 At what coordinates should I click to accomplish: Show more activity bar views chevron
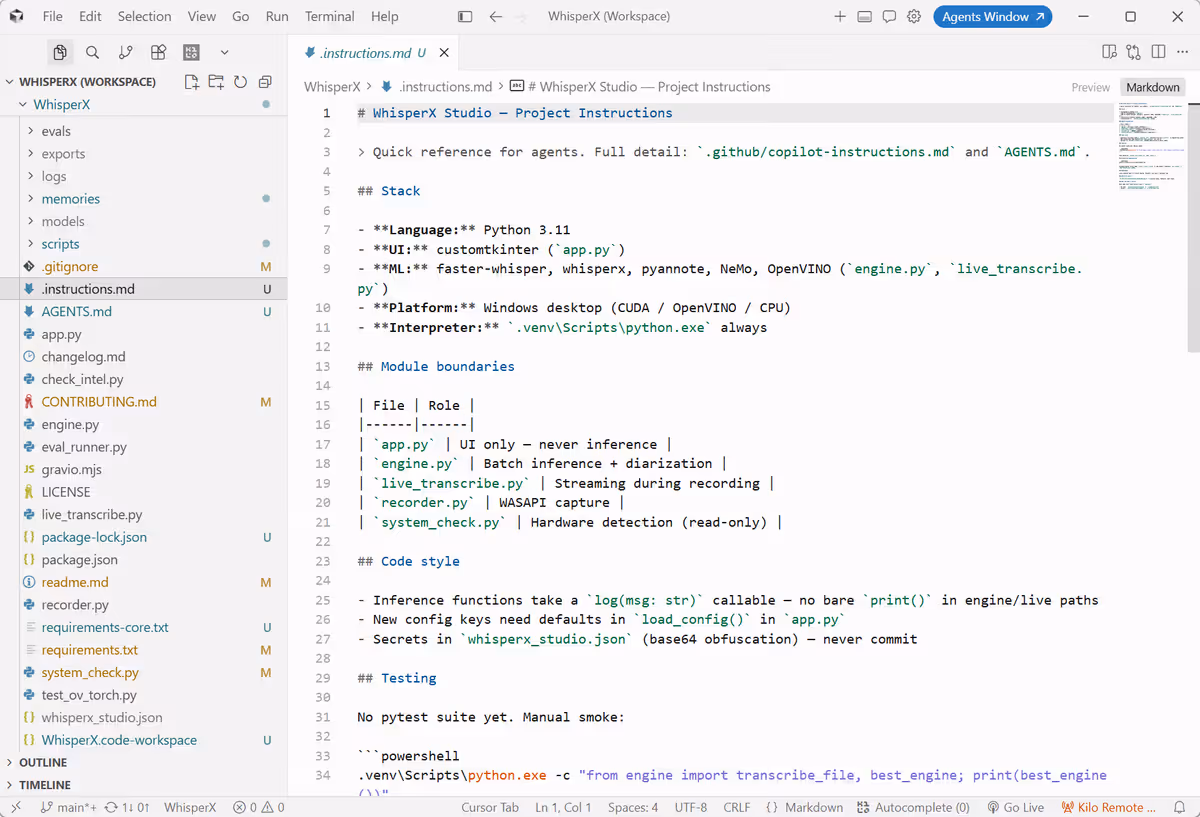click(224, 52)
